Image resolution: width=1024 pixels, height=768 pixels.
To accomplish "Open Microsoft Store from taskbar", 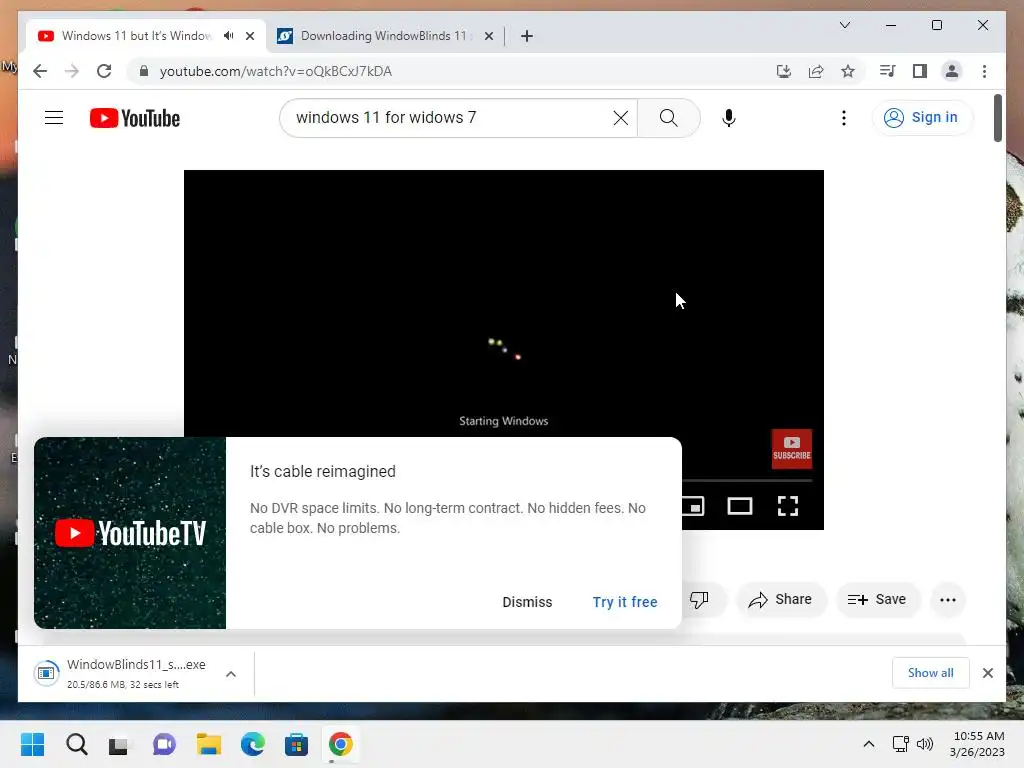I will [x=296, y=744].
